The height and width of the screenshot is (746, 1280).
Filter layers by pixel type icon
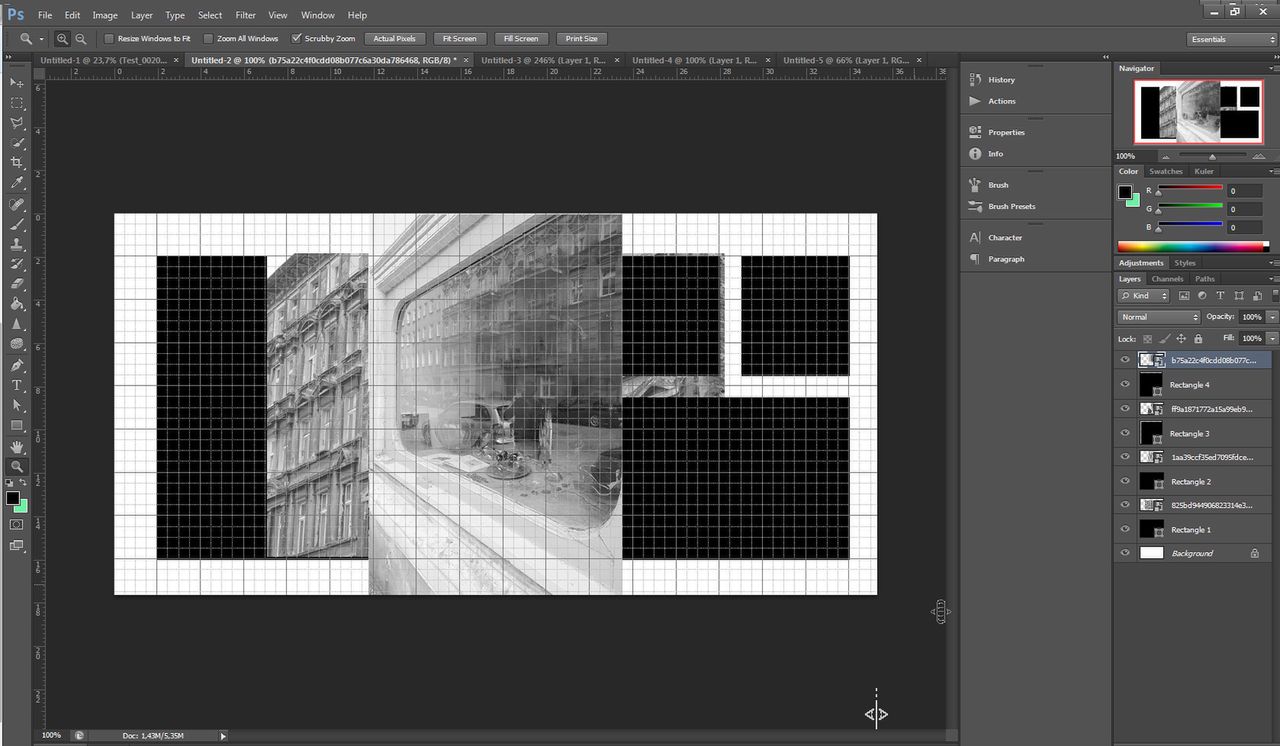pos(1184,296)
